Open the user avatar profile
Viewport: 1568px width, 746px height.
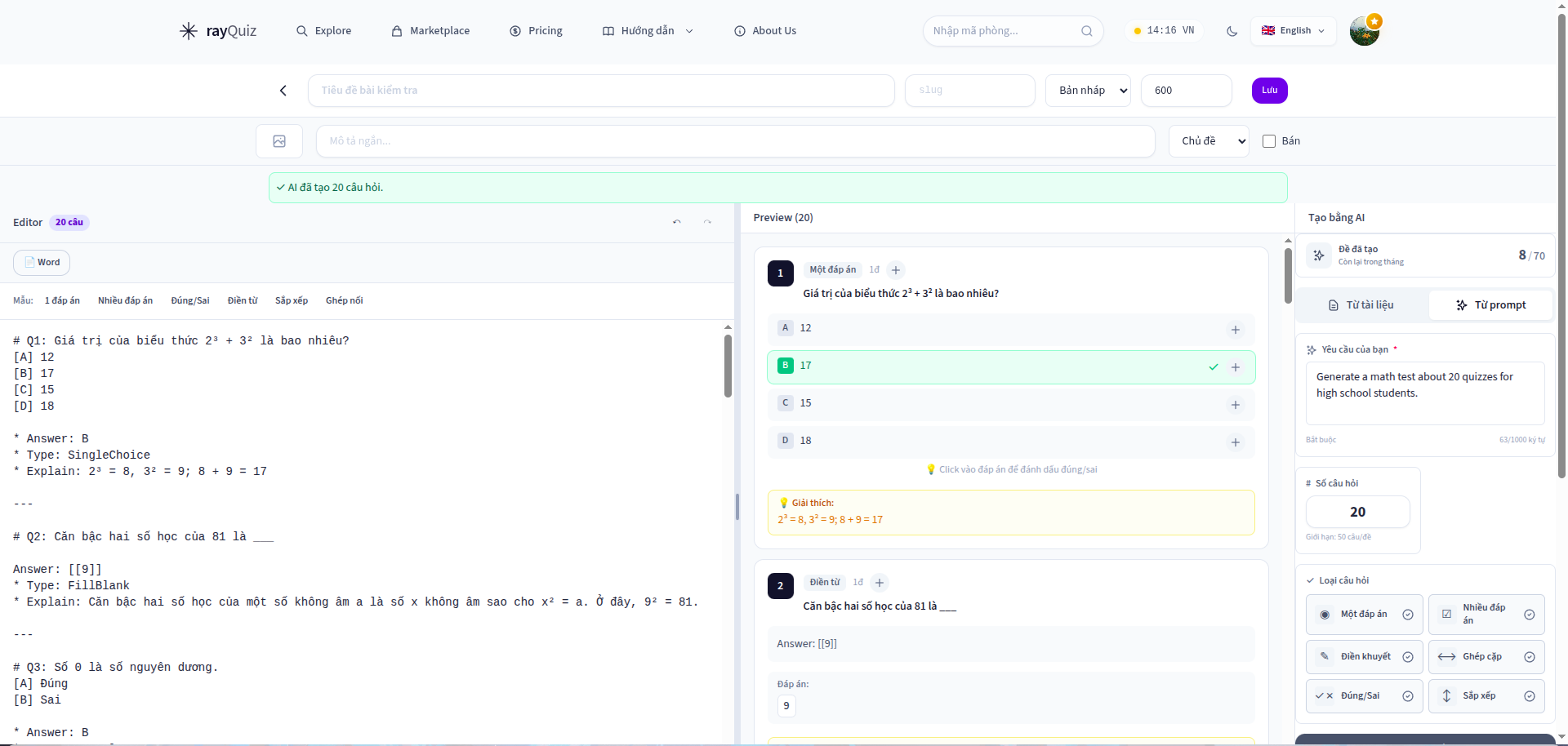point(1364,31)
